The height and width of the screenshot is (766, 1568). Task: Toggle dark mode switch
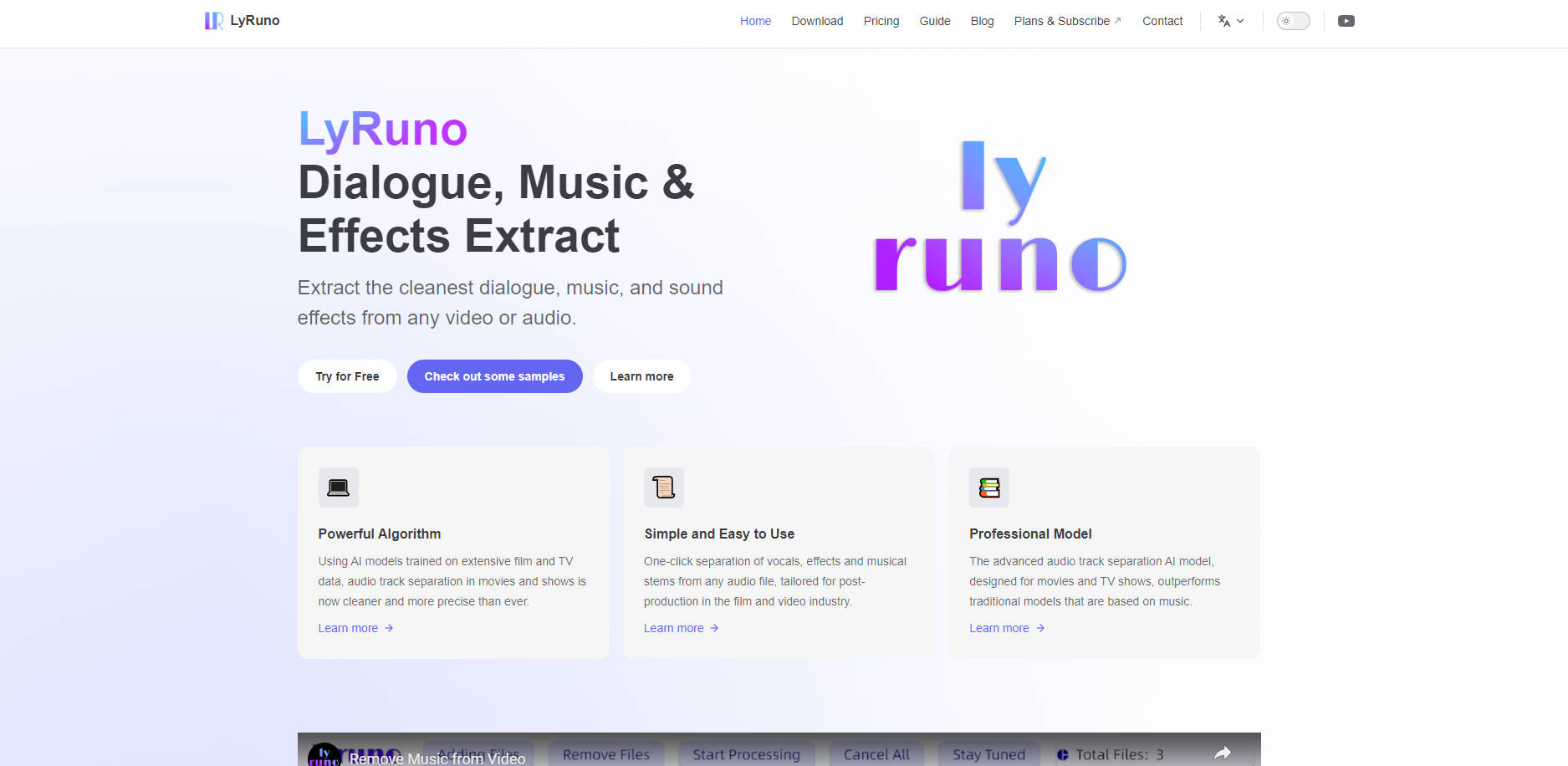[1293, 21]
